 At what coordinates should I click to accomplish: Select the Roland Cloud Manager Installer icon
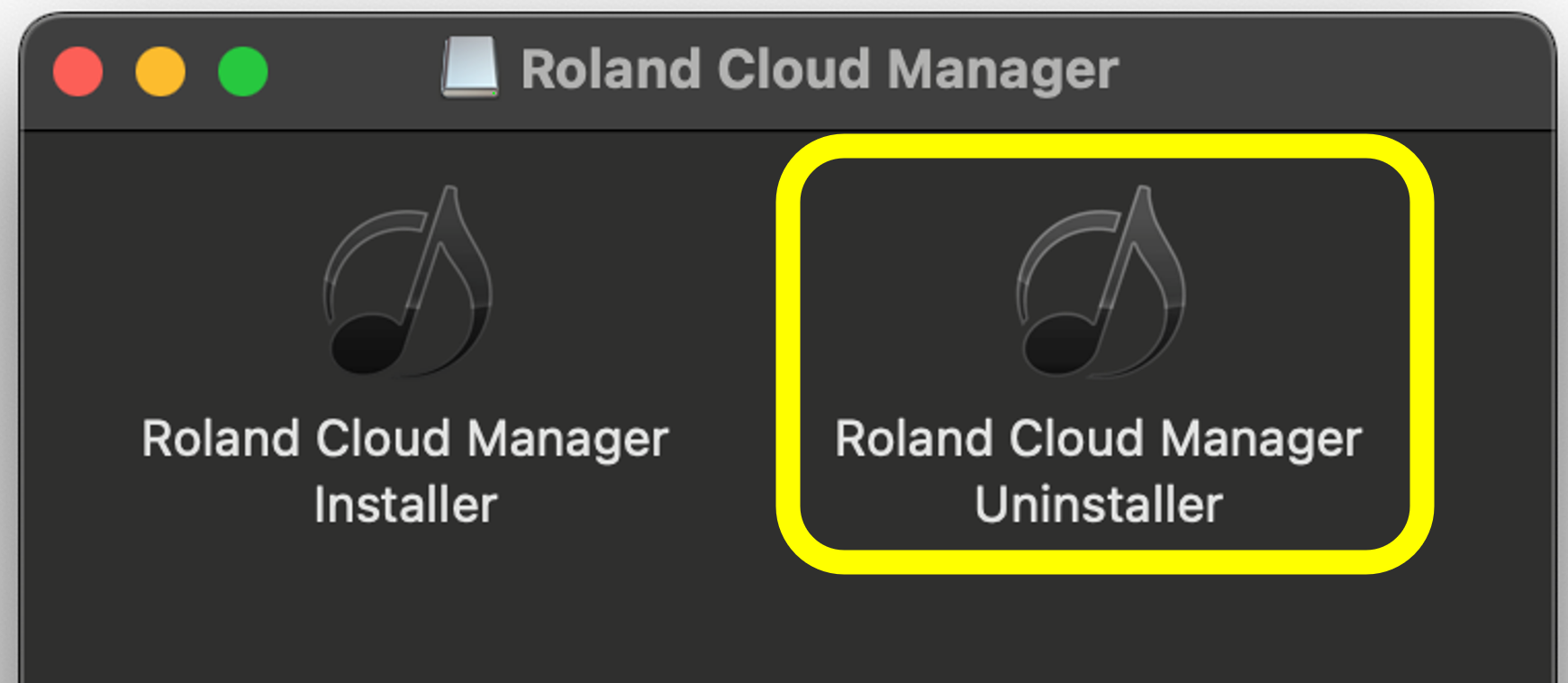coord(407,281)
